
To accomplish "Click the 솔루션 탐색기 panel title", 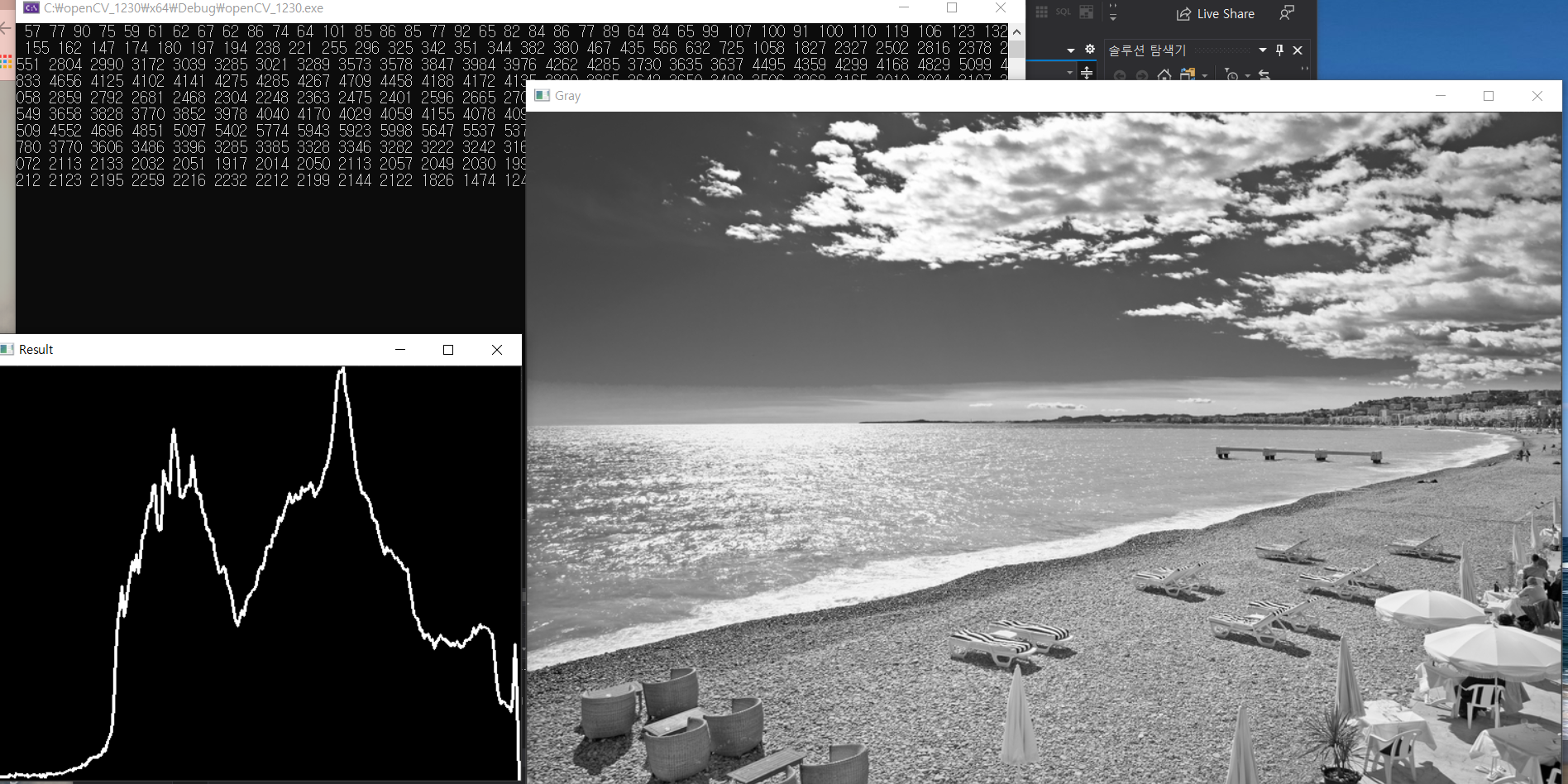I will pyautogui.click(x=1146, y=50).
